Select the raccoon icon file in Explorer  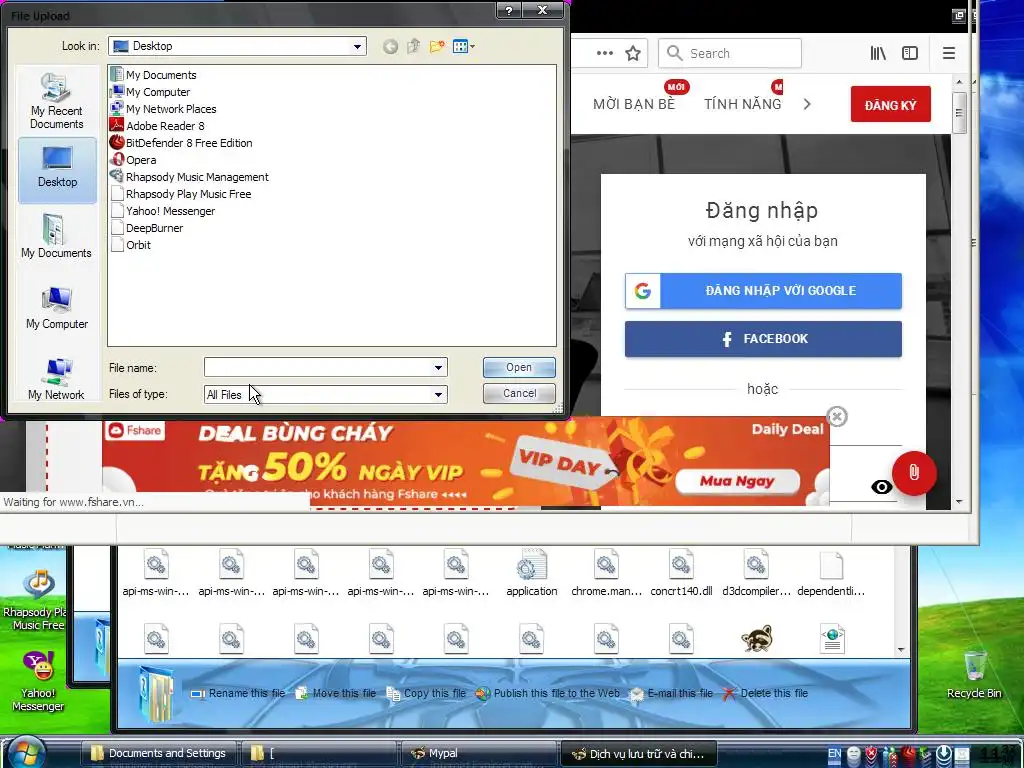pyautogui.click(x=757, y=638)
